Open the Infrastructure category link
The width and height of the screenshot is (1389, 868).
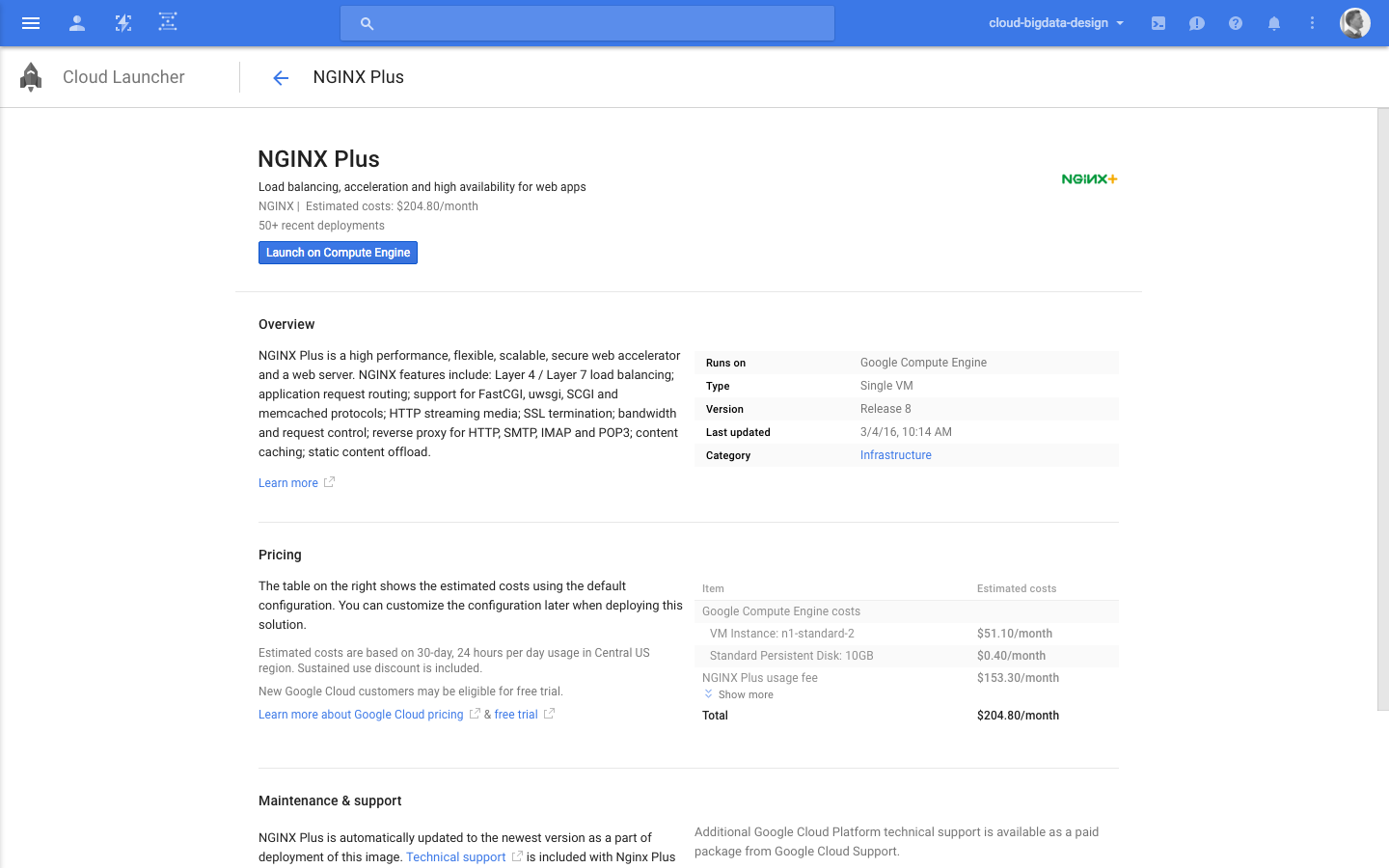[x=896, y=455]
